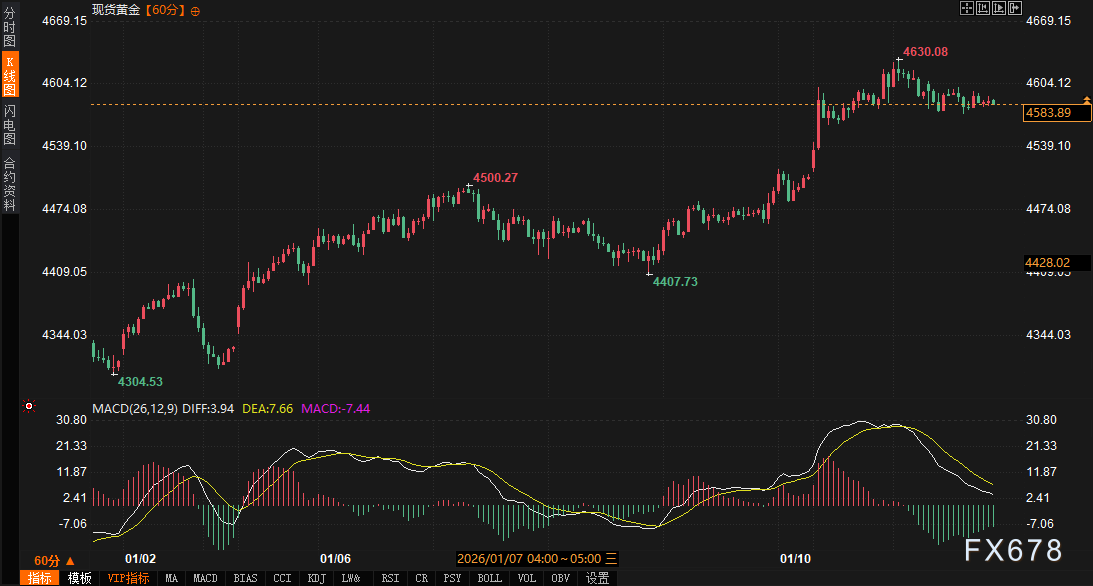The width and height of the screenshot is (1093, 586).
Task: Click the 4630.08 high price marker
Action: pos(925,51)
